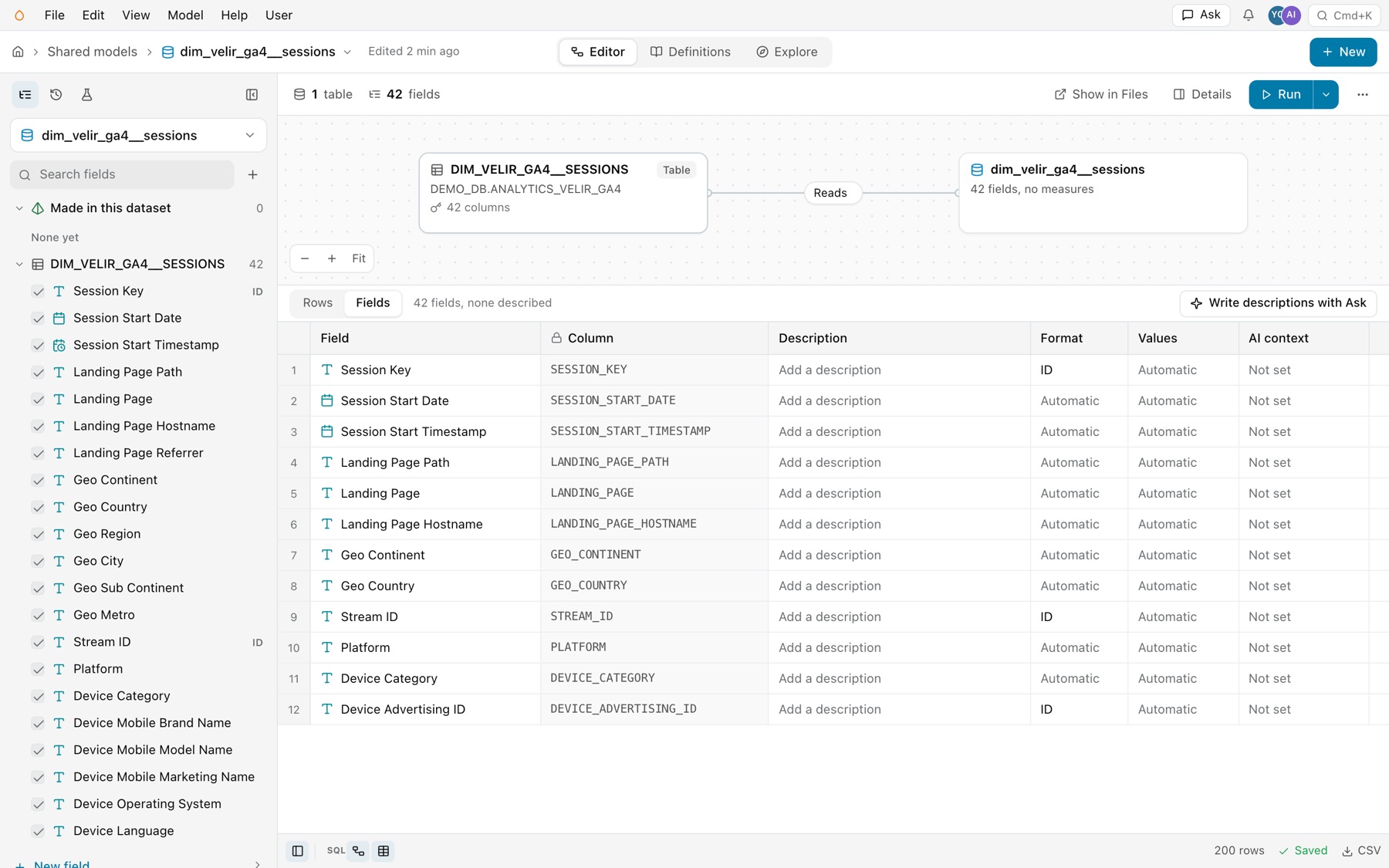Uncheck Stream ID field checkbox

[38, 643]
